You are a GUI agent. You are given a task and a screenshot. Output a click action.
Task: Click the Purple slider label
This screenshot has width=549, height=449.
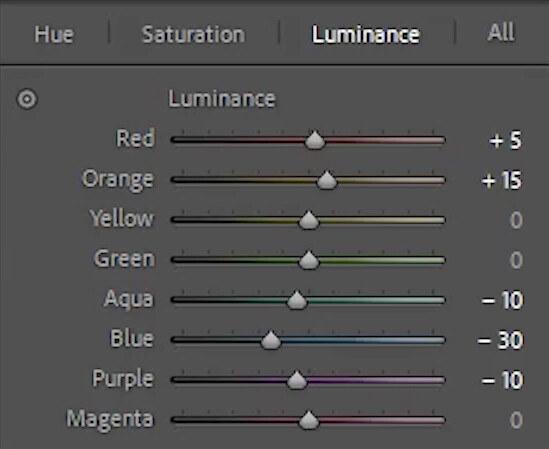pos(123,380)
